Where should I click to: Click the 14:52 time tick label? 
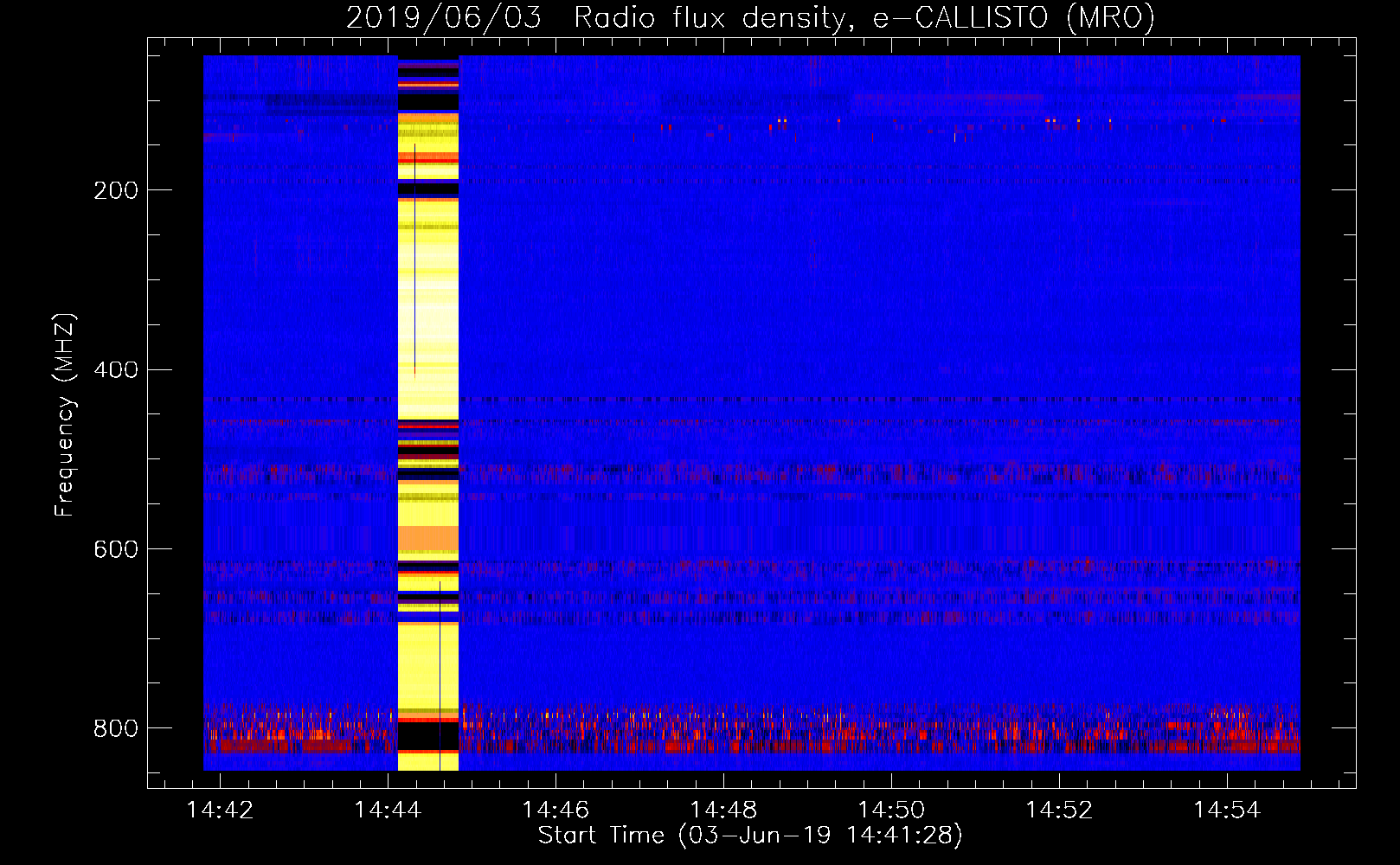pos(1059,810)
